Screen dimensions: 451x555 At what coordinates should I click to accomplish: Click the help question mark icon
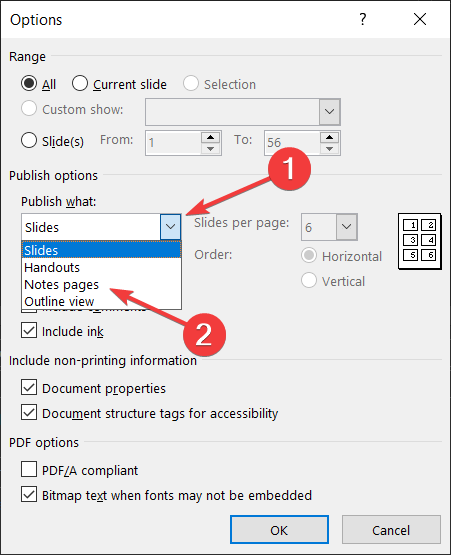[x=362, y=19]
